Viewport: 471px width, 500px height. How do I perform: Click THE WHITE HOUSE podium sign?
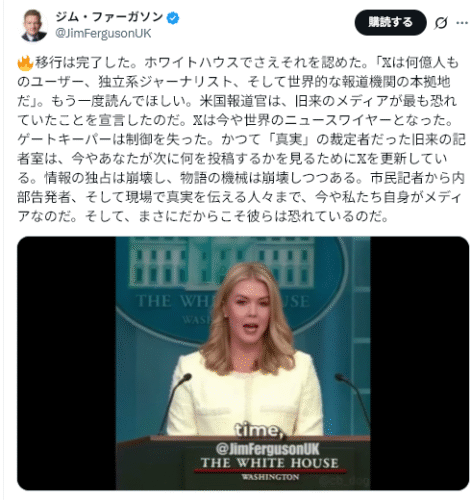coord(270,463)
